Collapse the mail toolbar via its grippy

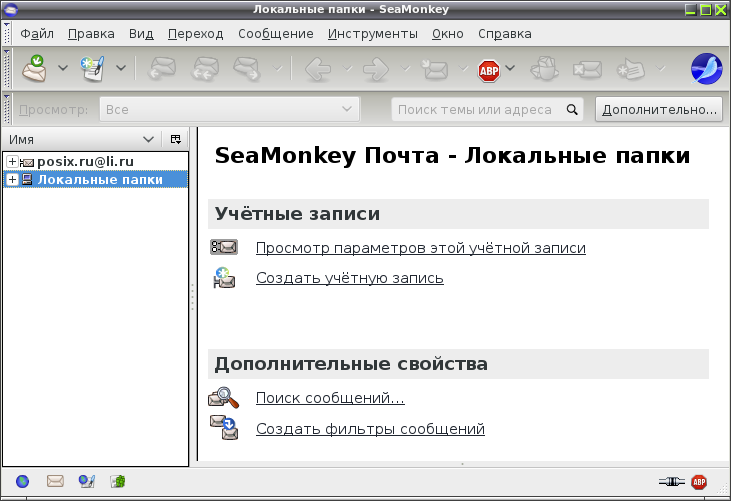(x=7, y=69)
